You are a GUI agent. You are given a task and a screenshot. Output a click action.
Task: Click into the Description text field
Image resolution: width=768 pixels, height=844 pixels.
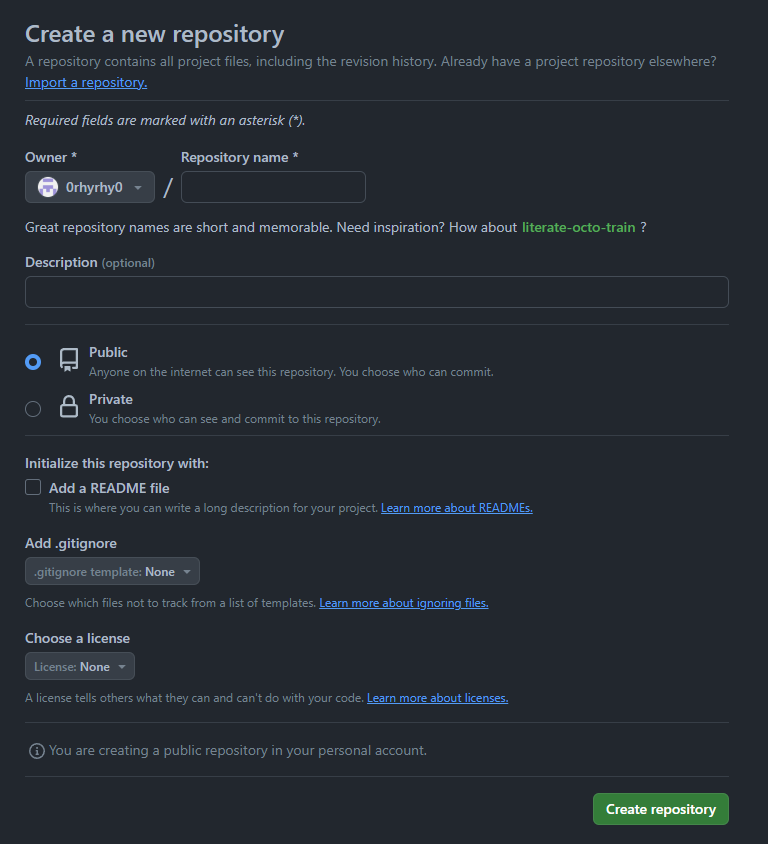(x=376, y=292)
